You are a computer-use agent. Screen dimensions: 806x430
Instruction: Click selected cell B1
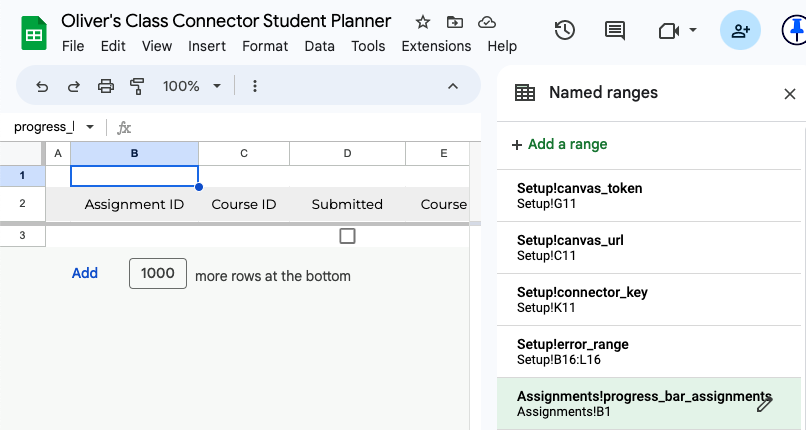(x=134, y=176)
